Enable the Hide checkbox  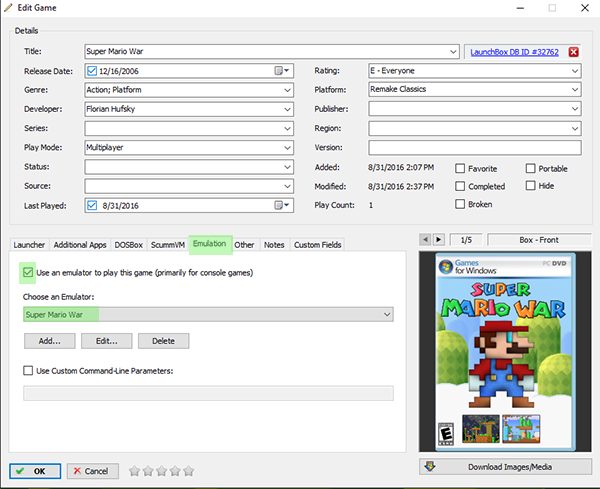[530, 186]
